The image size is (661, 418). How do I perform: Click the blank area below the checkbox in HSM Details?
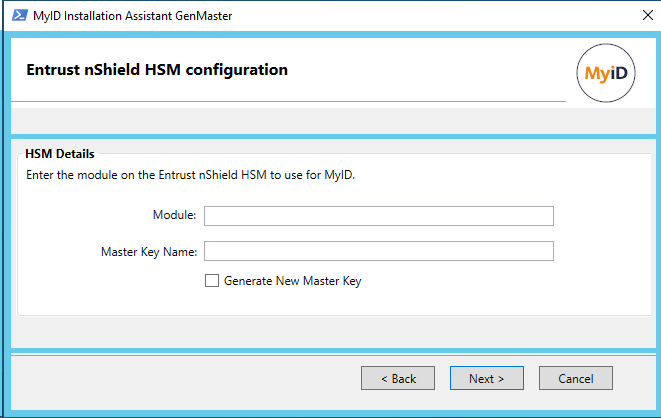click(333, 302)
